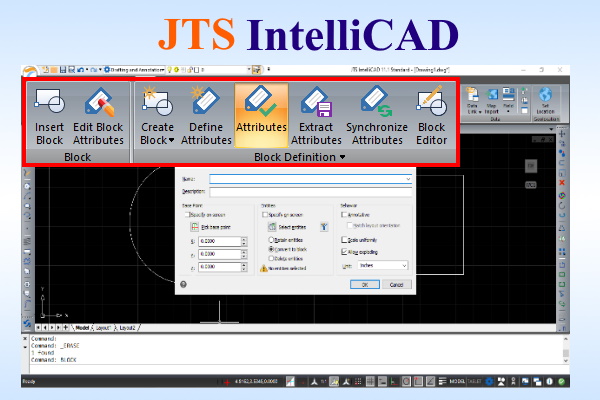
Task: Switch to the Layout1 tab
Action: click(x=103, y=328)
